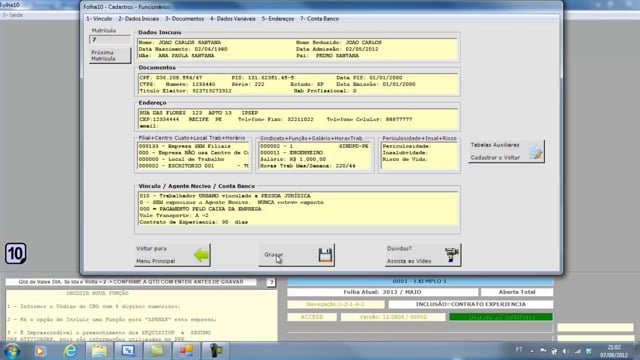
Task: Open Windows Explorer folder in taskbar
Action: [x=99, y=351]
